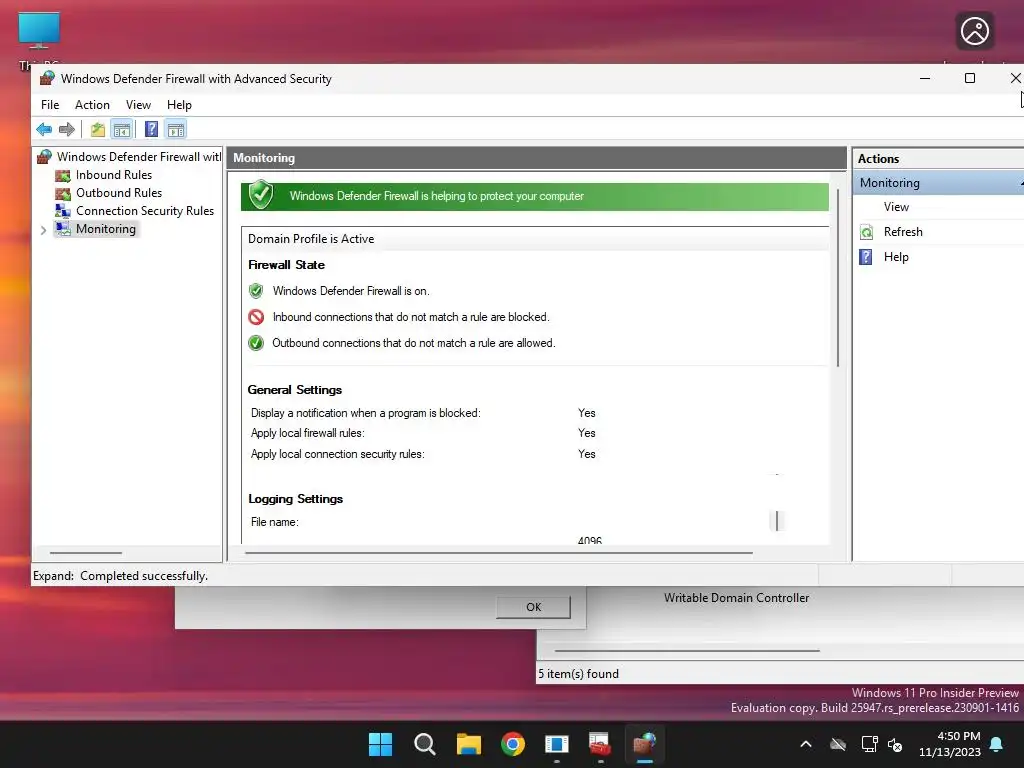Click green check icon for outbound connections
Screen dimensions: 1024x768
pos(256,343)
